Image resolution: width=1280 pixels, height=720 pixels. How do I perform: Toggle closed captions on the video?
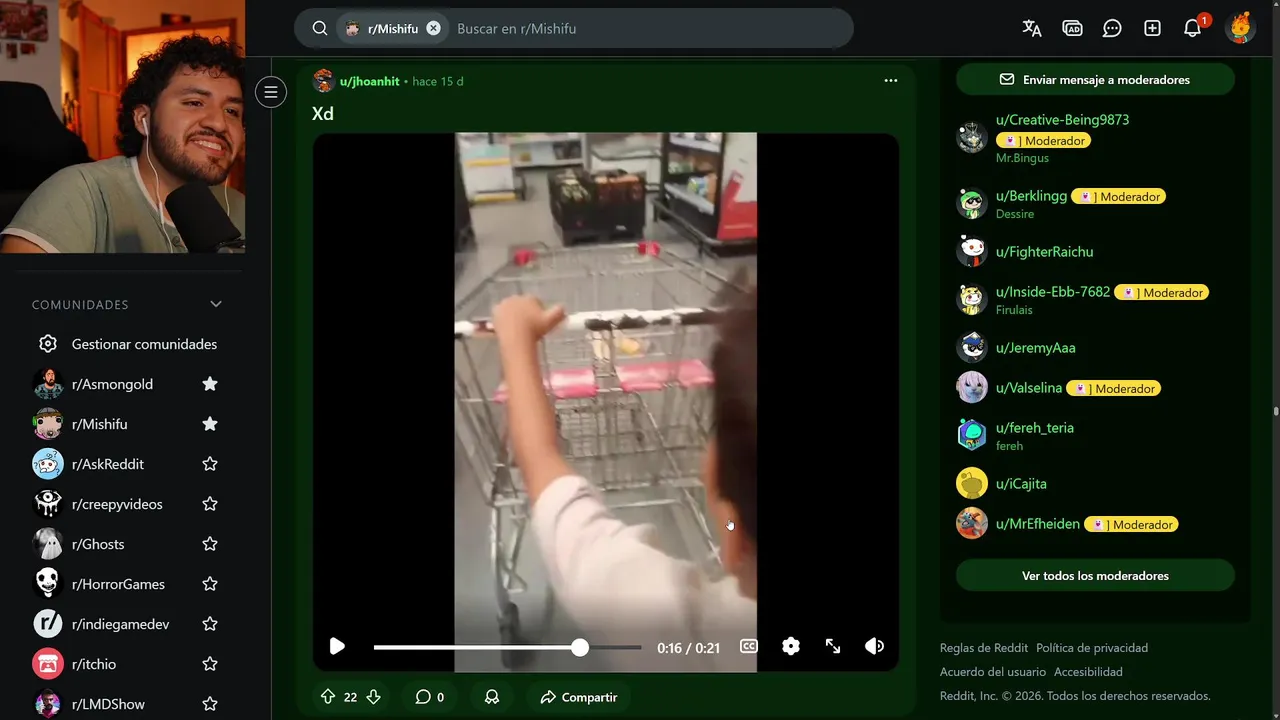[x=749, y=647]
